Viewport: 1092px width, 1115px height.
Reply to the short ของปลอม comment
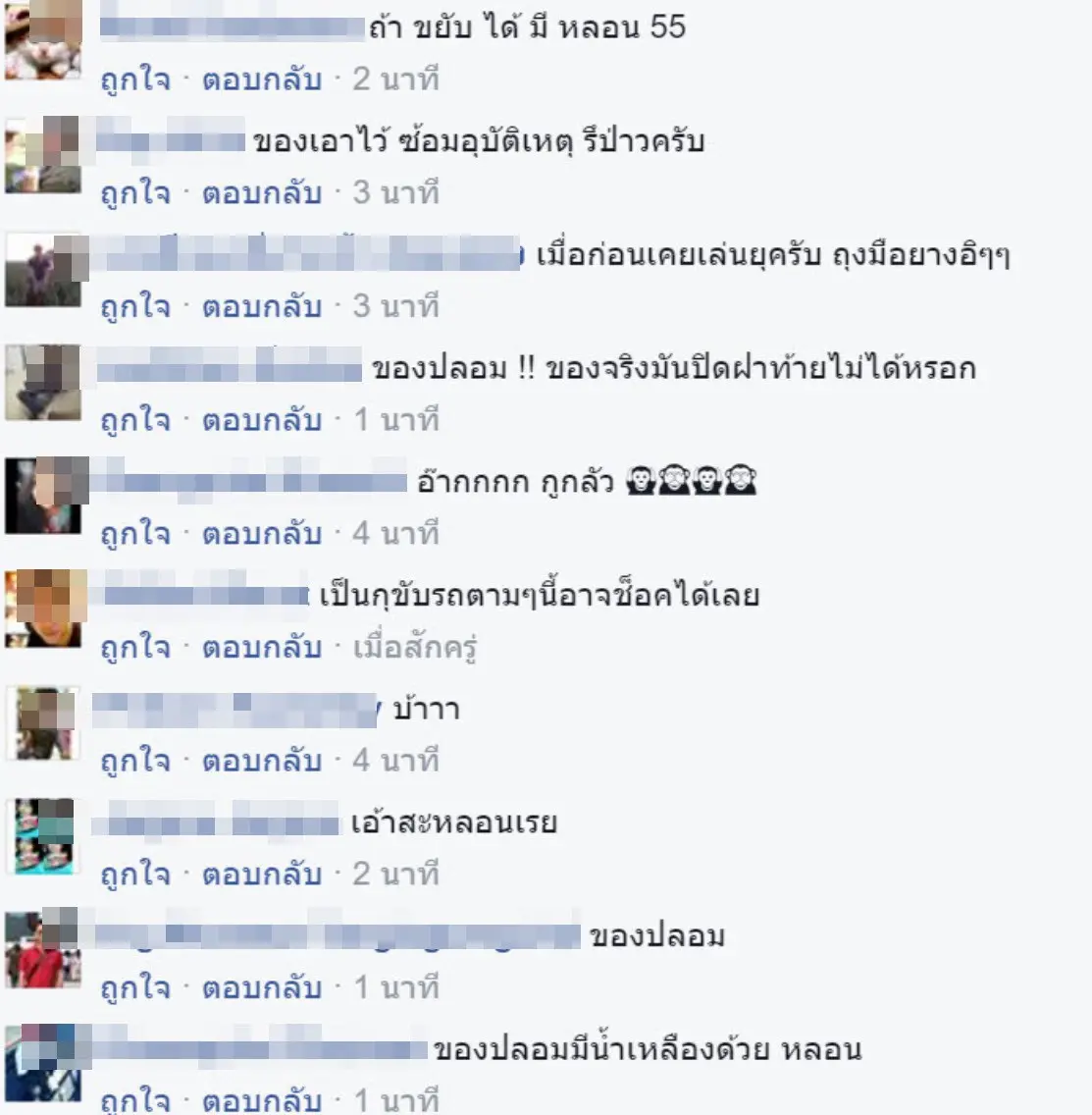click(x=262, y=989)
